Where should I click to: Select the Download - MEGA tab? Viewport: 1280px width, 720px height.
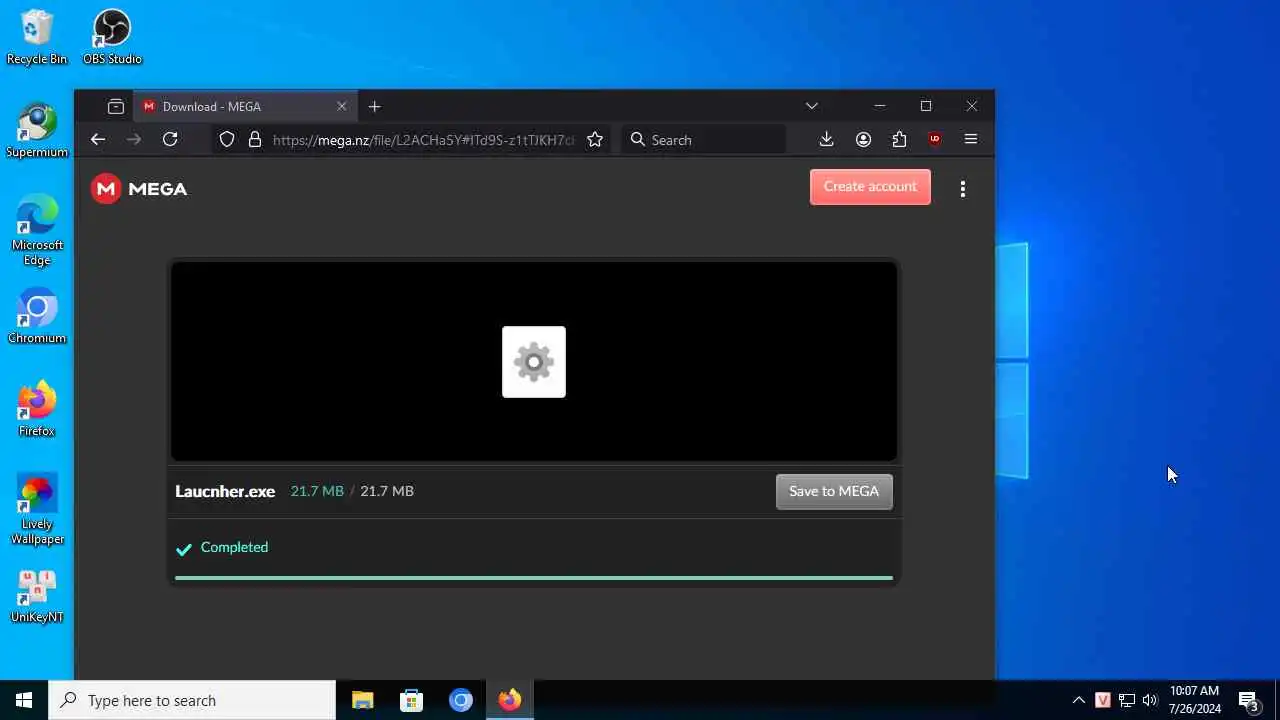[x=245, y=106]
